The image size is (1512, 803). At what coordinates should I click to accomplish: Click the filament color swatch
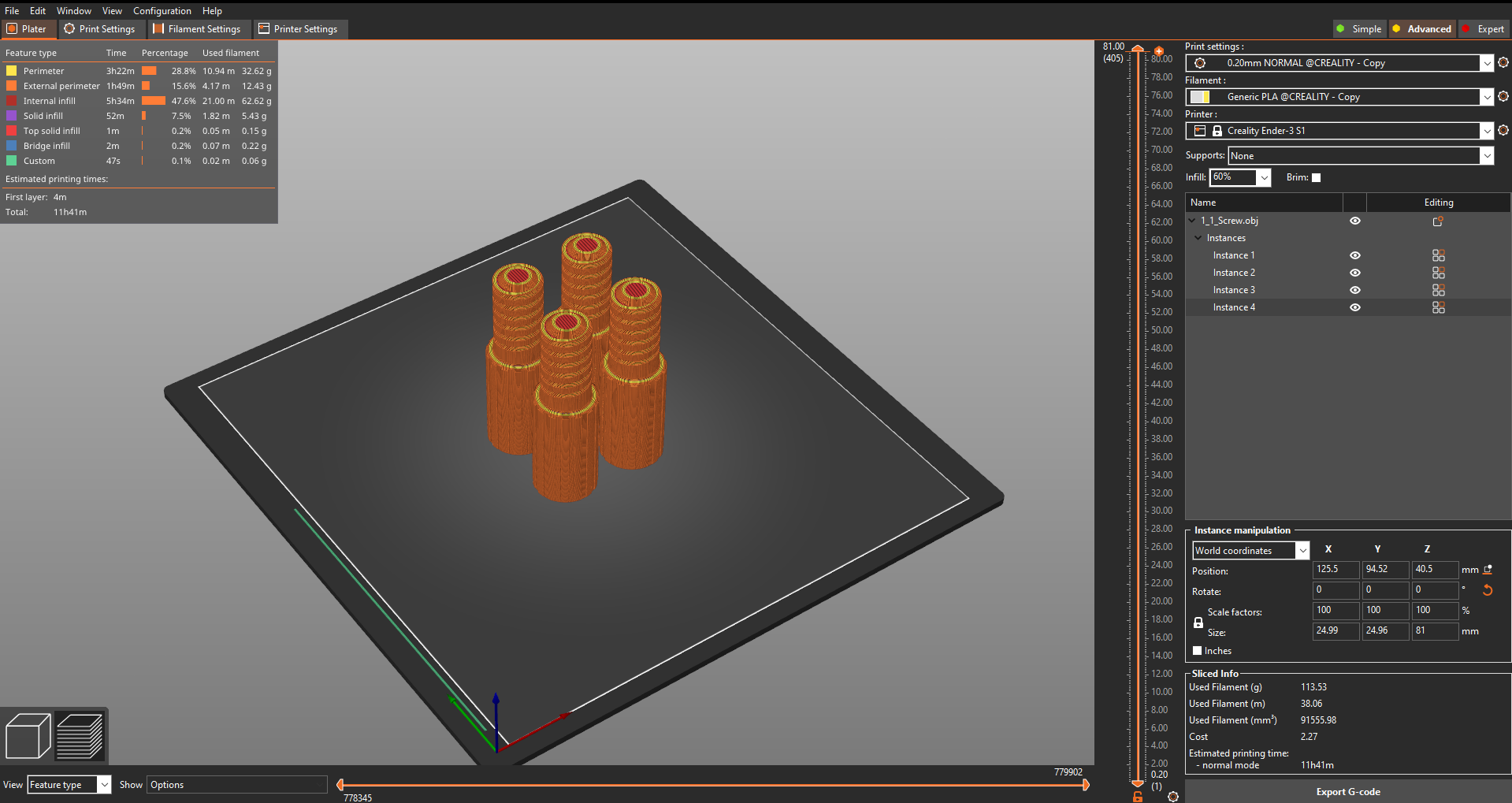[x=1200, y=97]
